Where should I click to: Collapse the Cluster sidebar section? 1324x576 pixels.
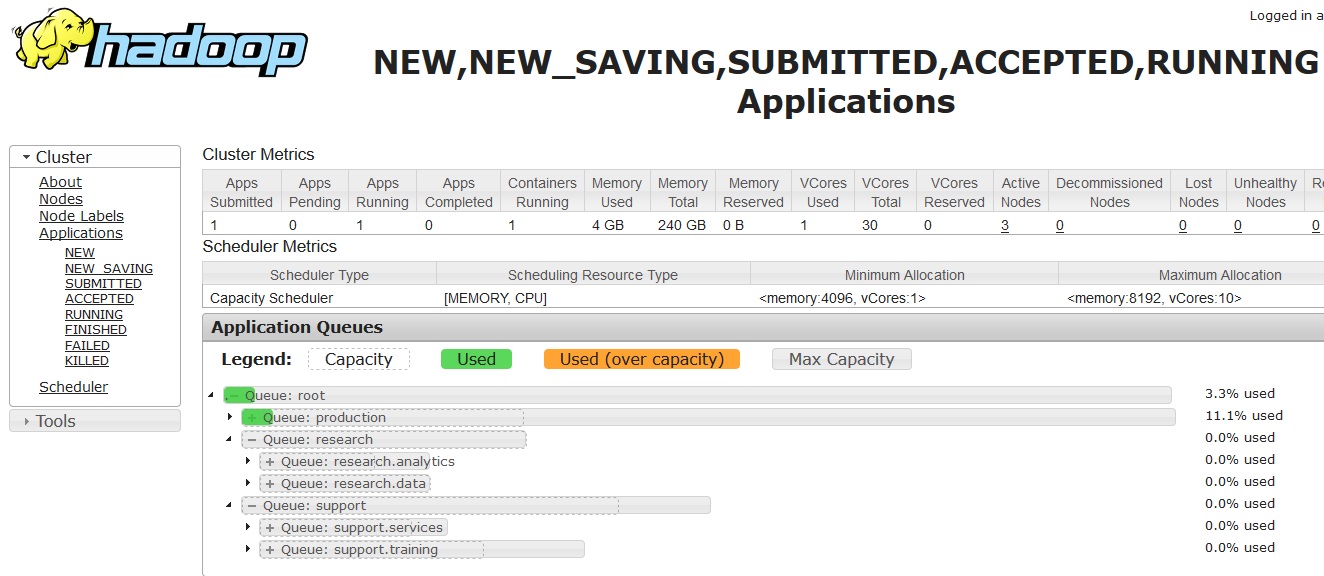95,157
